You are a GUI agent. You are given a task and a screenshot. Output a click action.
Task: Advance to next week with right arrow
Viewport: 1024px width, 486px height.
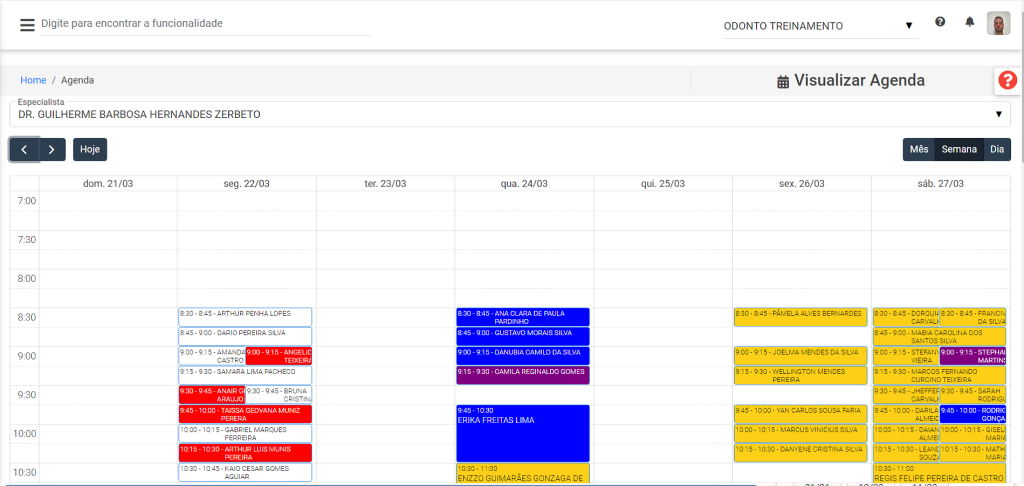(52, 149)
